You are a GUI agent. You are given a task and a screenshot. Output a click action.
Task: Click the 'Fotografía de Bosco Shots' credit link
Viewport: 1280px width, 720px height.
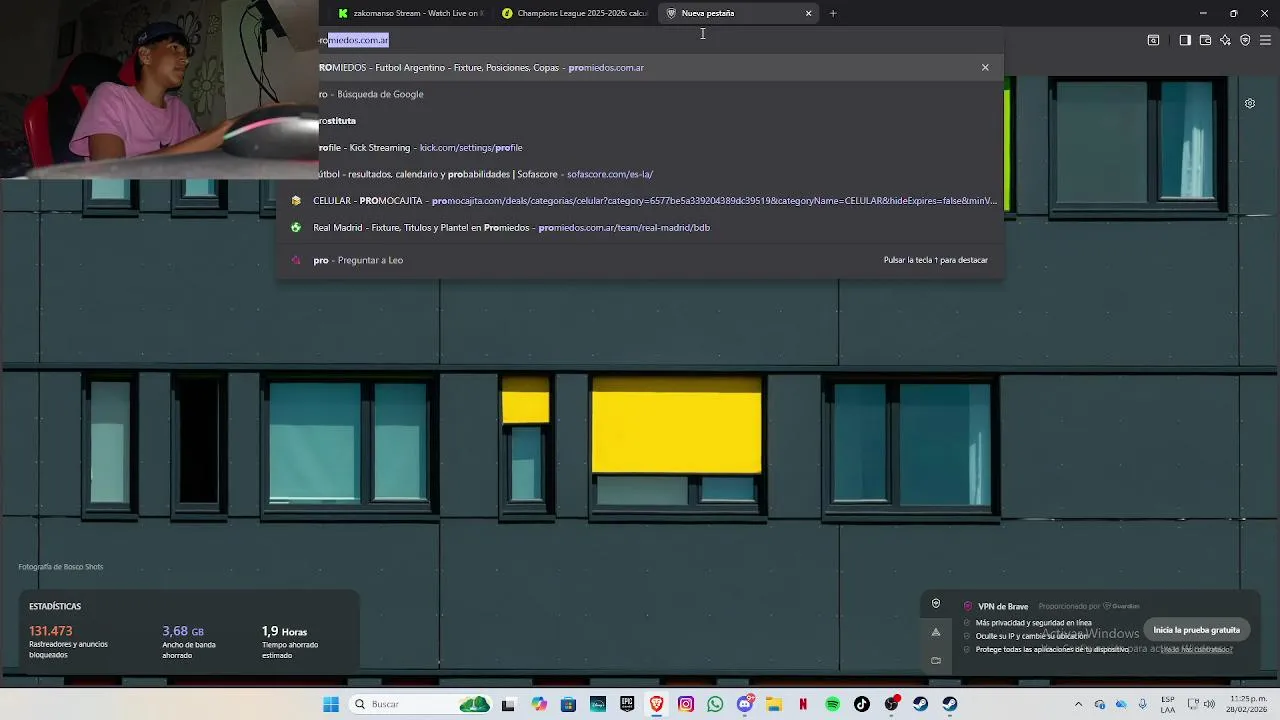coord(60,567)
